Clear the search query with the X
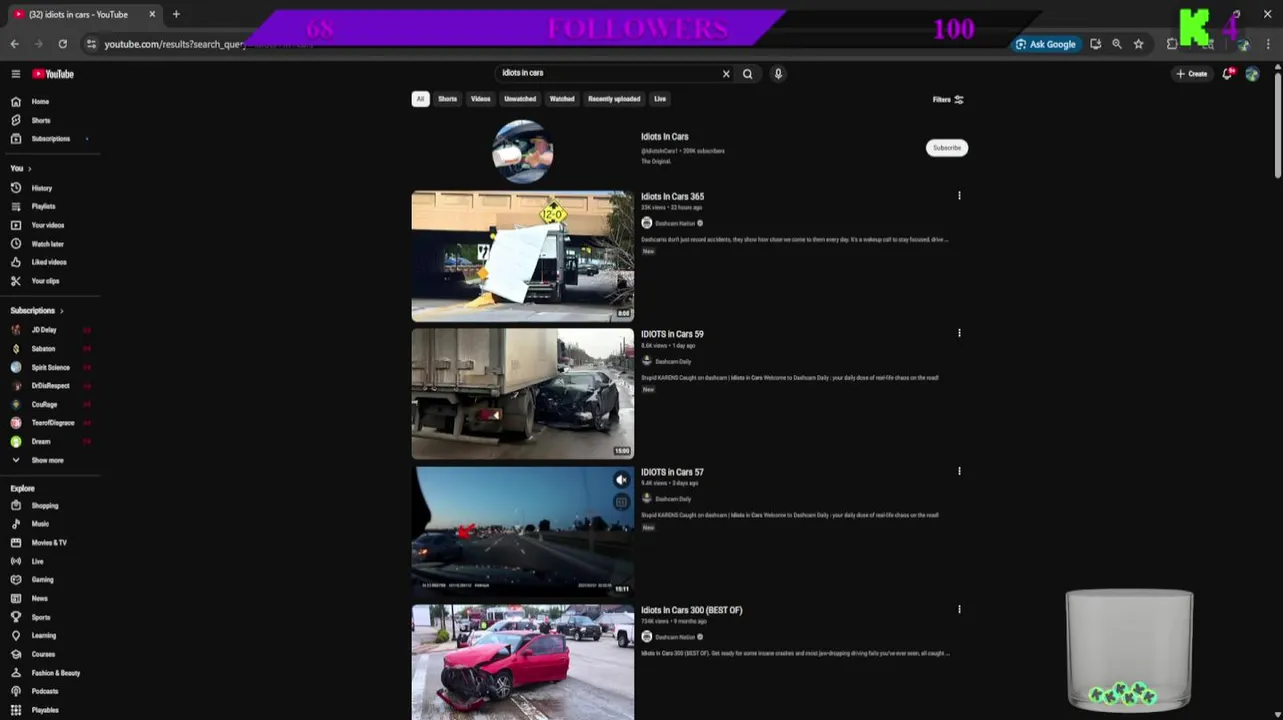 pyautogui.click(x=726, y=74)
